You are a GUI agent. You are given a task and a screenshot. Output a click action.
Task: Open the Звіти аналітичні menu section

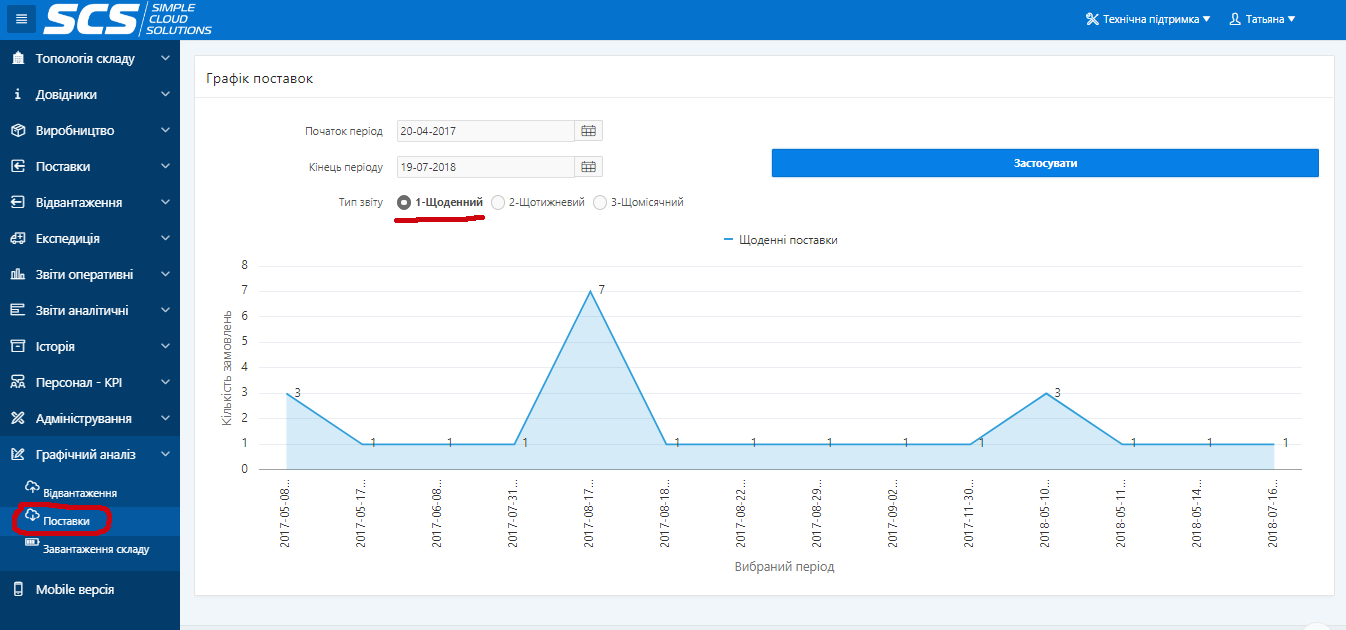pyautogui.click(x=90, y=311)
